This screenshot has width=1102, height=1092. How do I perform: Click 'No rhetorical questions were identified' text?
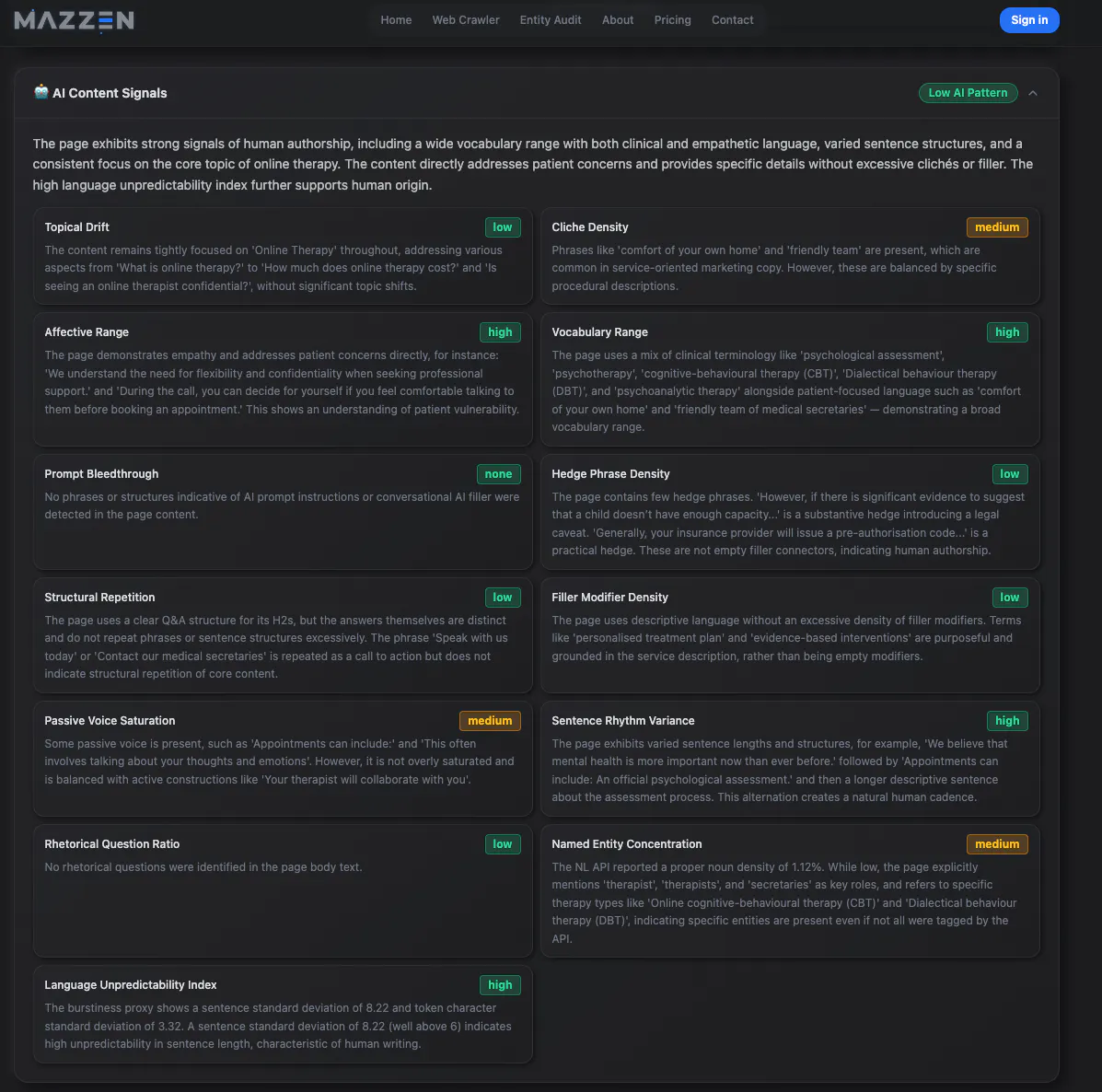point(203,866)
